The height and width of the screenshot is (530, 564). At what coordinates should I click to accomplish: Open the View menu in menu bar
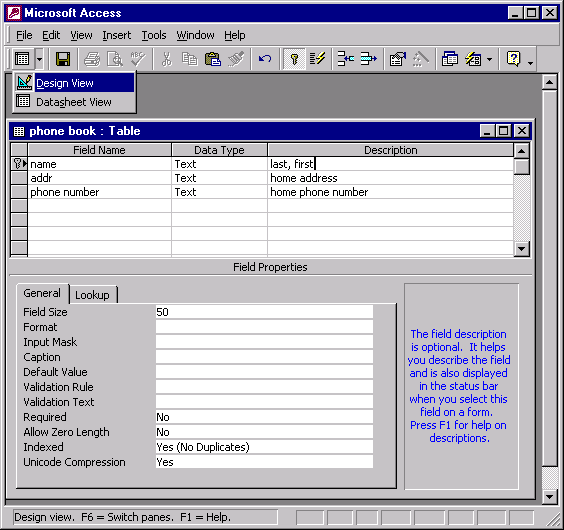click(81, 35)
